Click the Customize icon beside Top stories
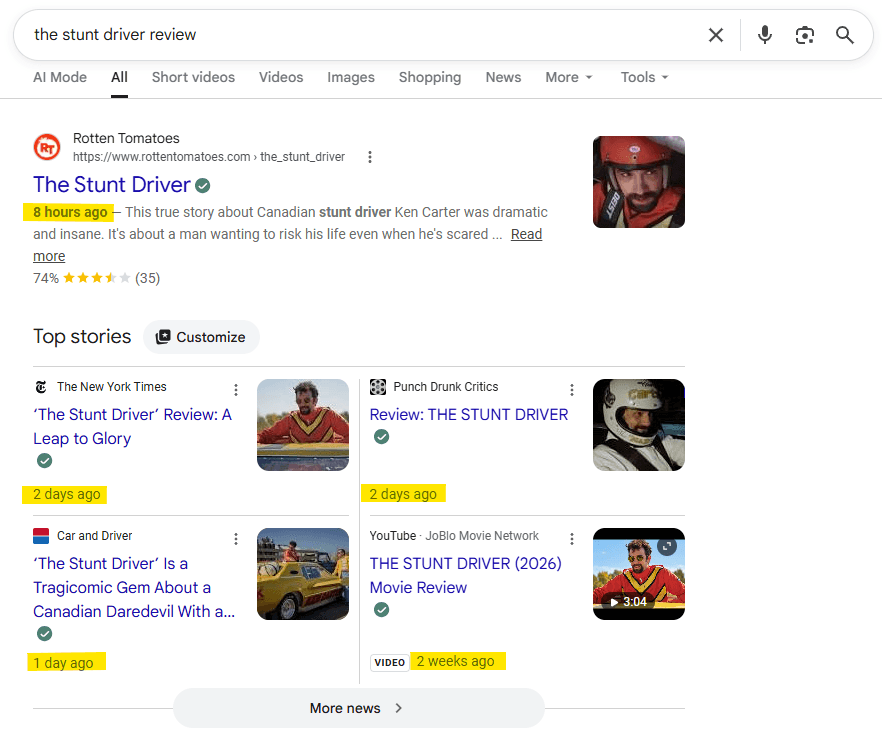Screen dimensions: 882x753 click(x=163, y=337)
